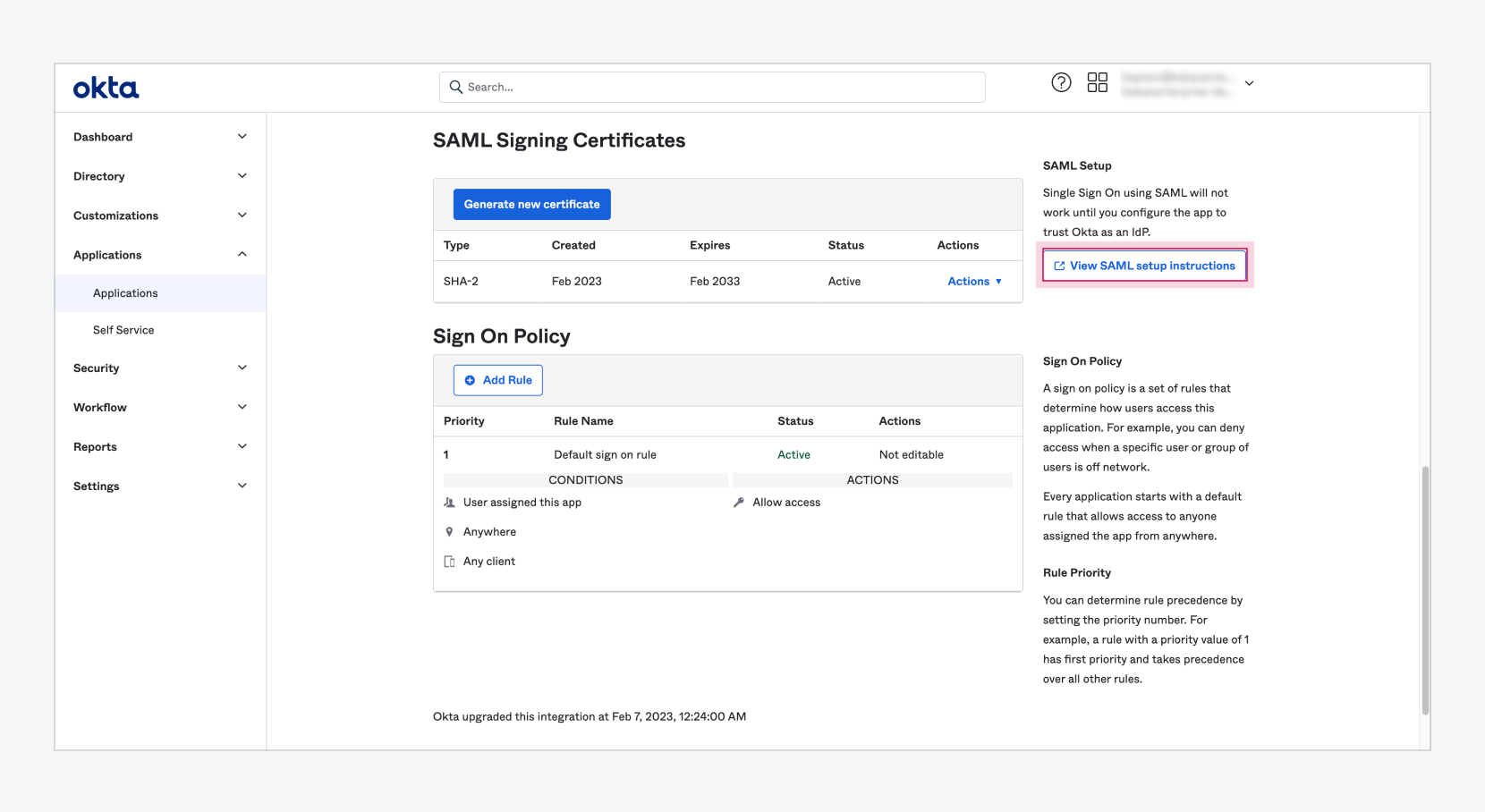
Task: Click CONDITIONS header bar
Action: coord(586,480)
